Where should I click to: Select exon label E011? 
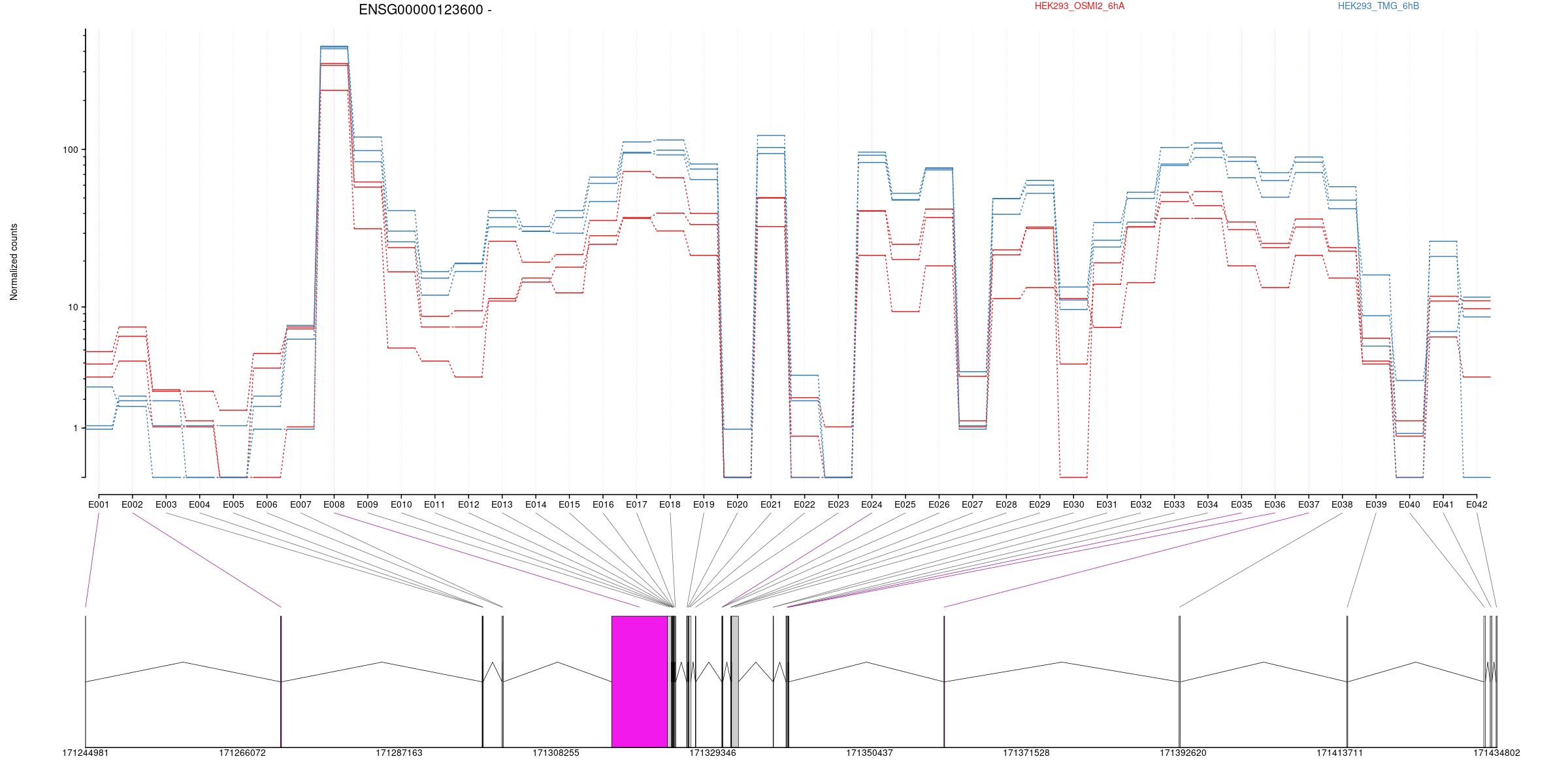[434, 504]
